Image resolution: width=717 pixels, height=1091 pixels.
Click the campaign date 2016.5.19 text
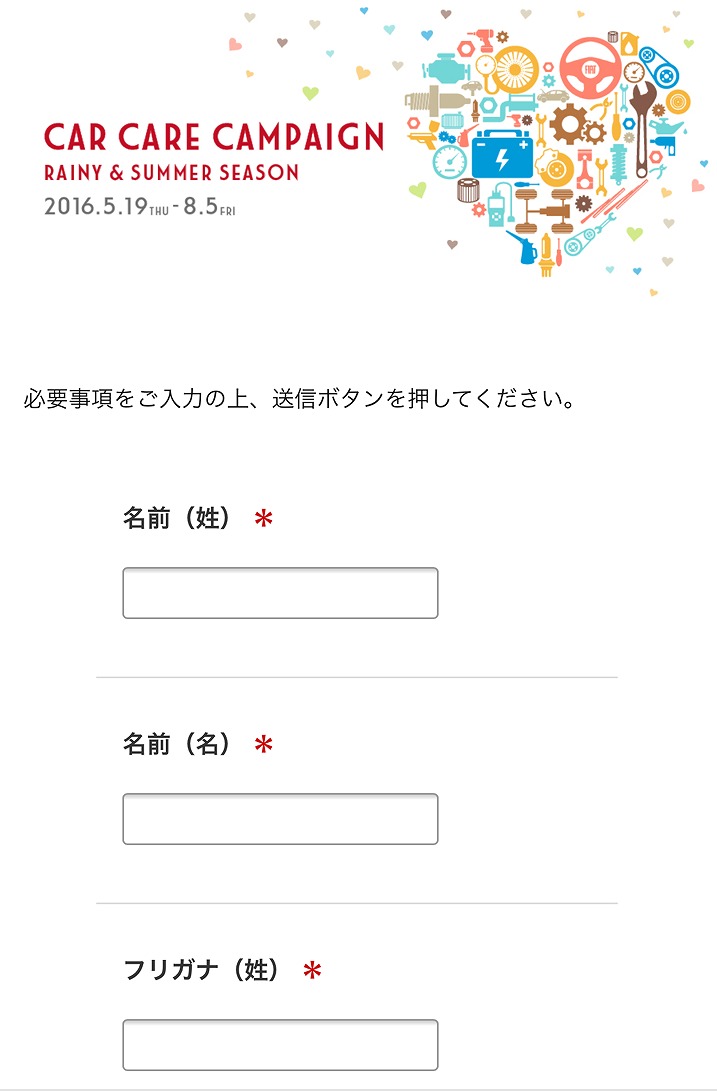[95, 207]
